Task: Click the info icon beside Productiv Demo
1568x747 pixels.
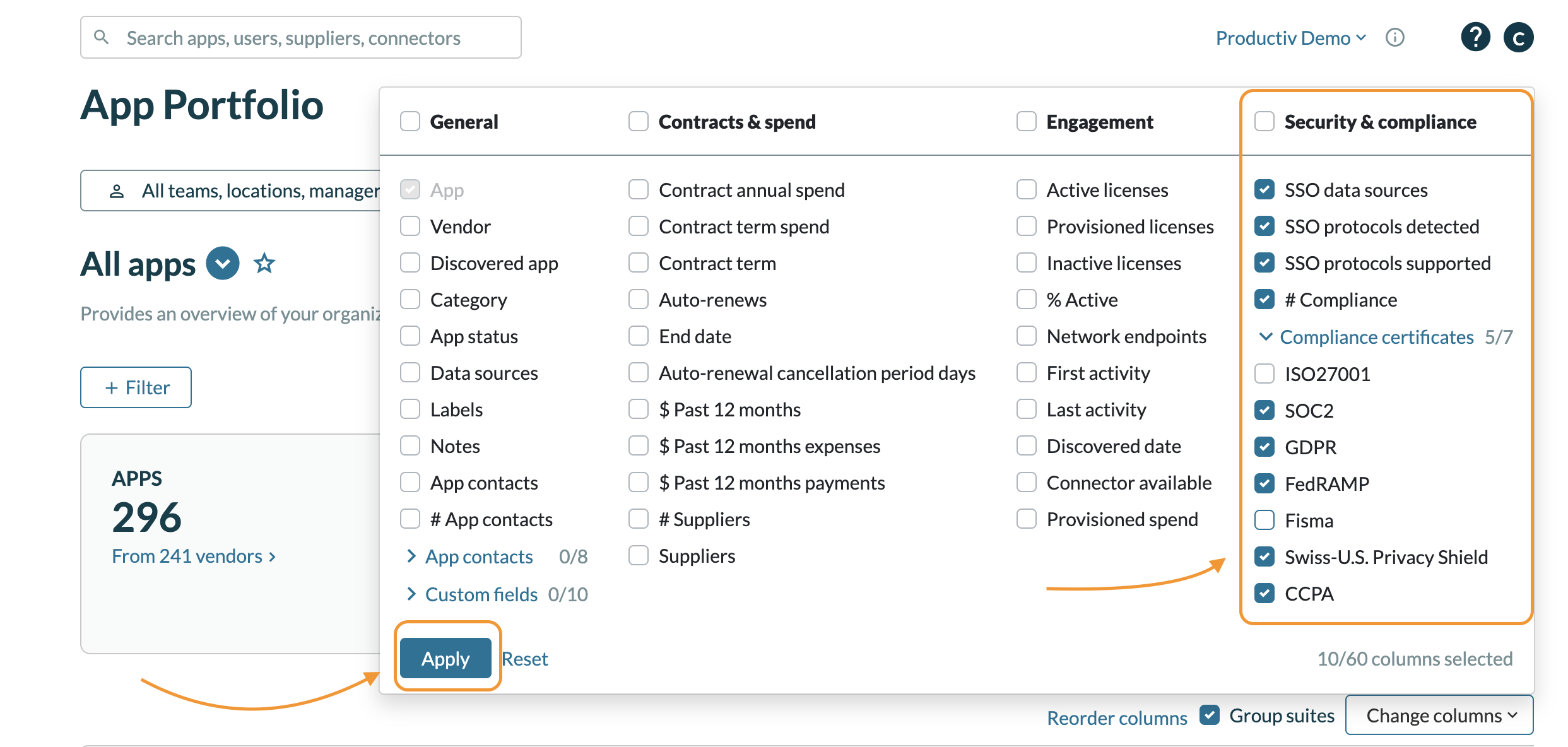Action: tap(1395, 38)
